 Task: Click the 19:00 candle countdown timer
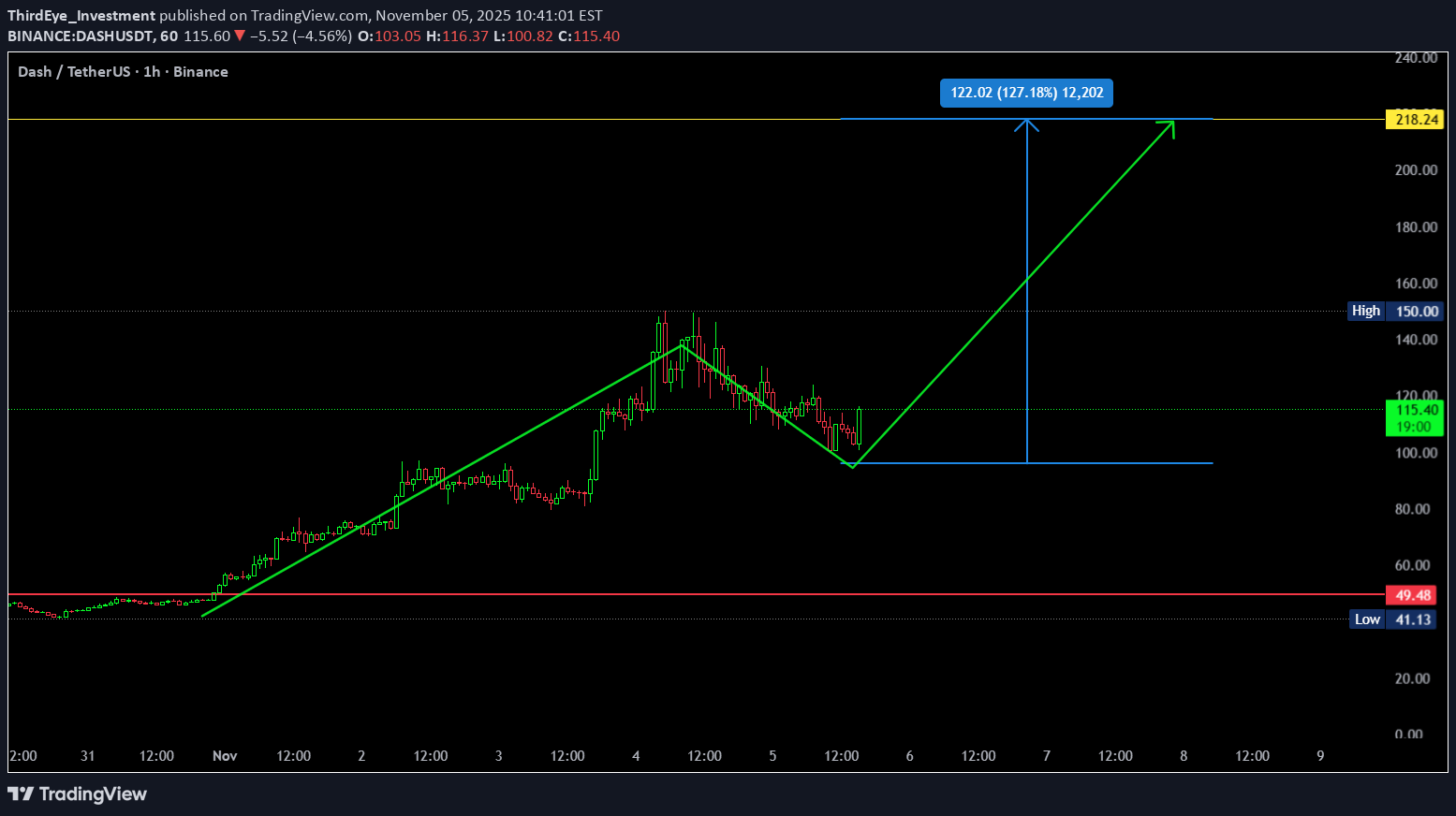point(1414,427)
